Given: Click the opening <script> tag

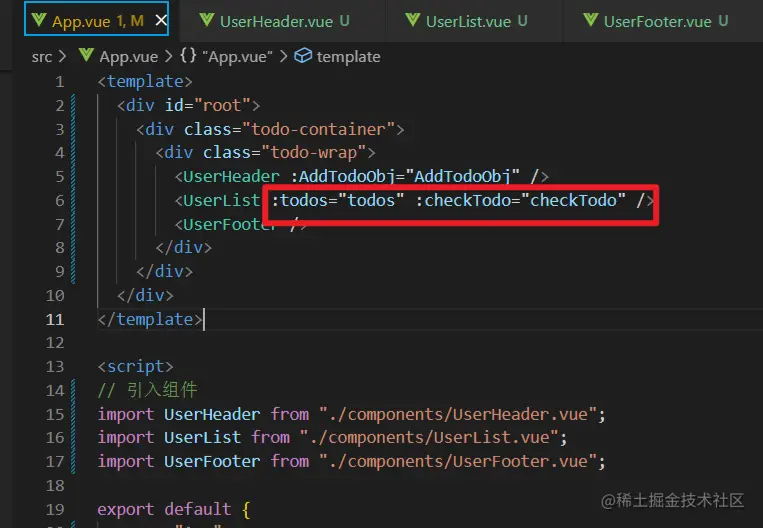Looking at the screenshot, I should (135, 366).
